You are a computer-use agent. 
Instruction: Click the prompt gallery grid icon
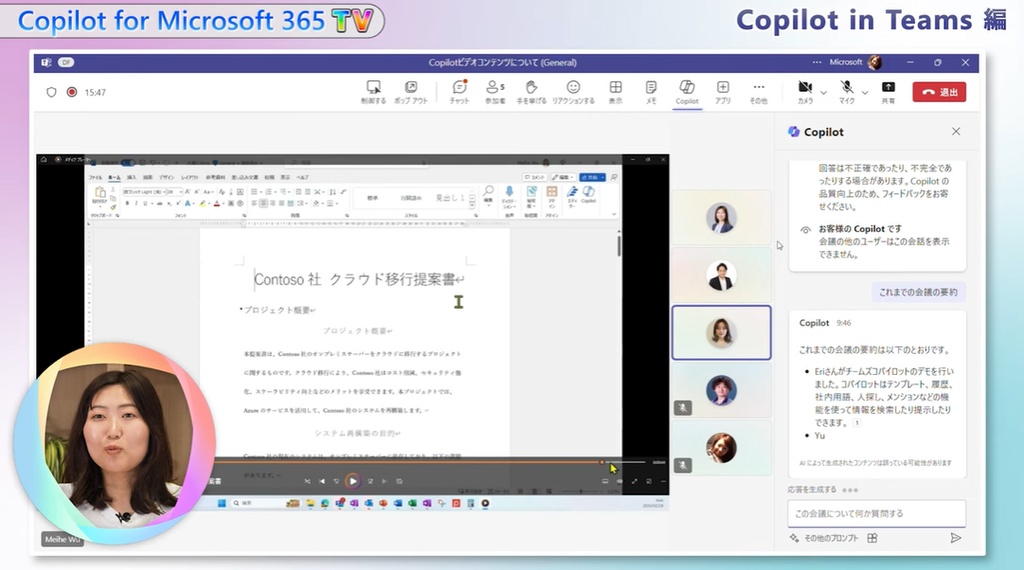tap(872, 538)
